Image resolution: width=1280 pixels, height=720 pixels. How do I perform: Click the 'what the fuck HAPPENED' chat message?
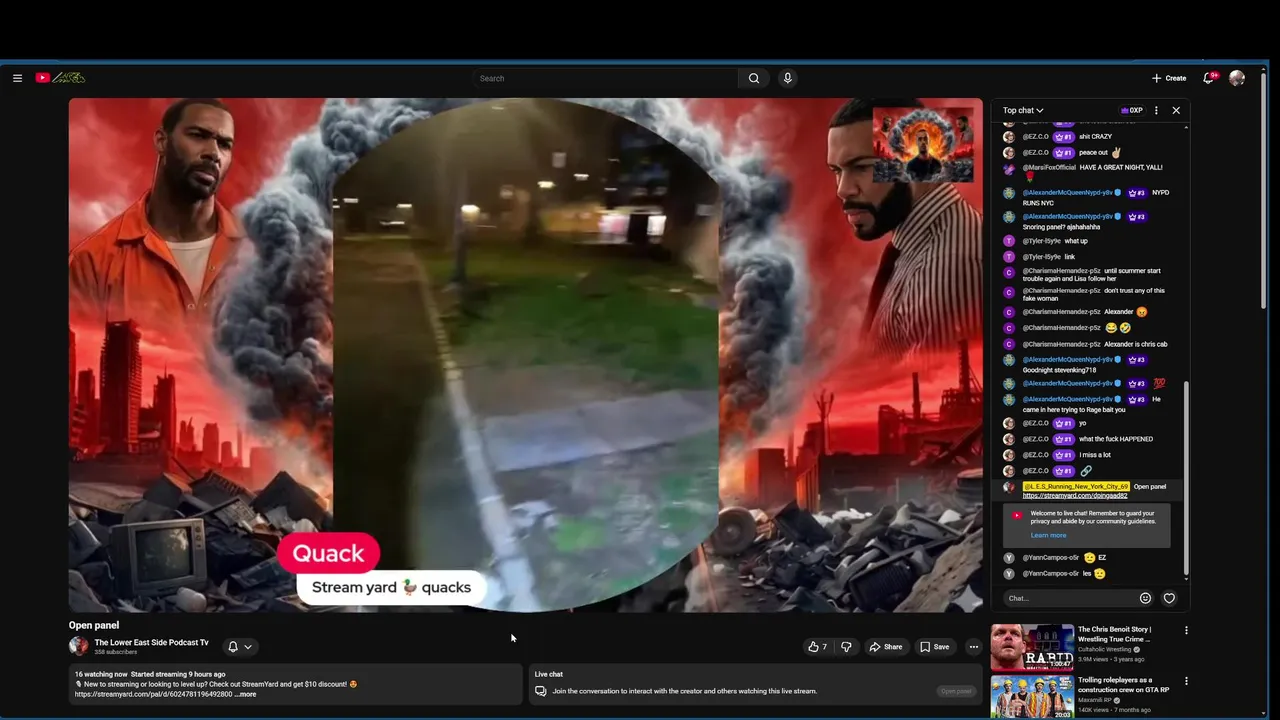point(1116,439)
